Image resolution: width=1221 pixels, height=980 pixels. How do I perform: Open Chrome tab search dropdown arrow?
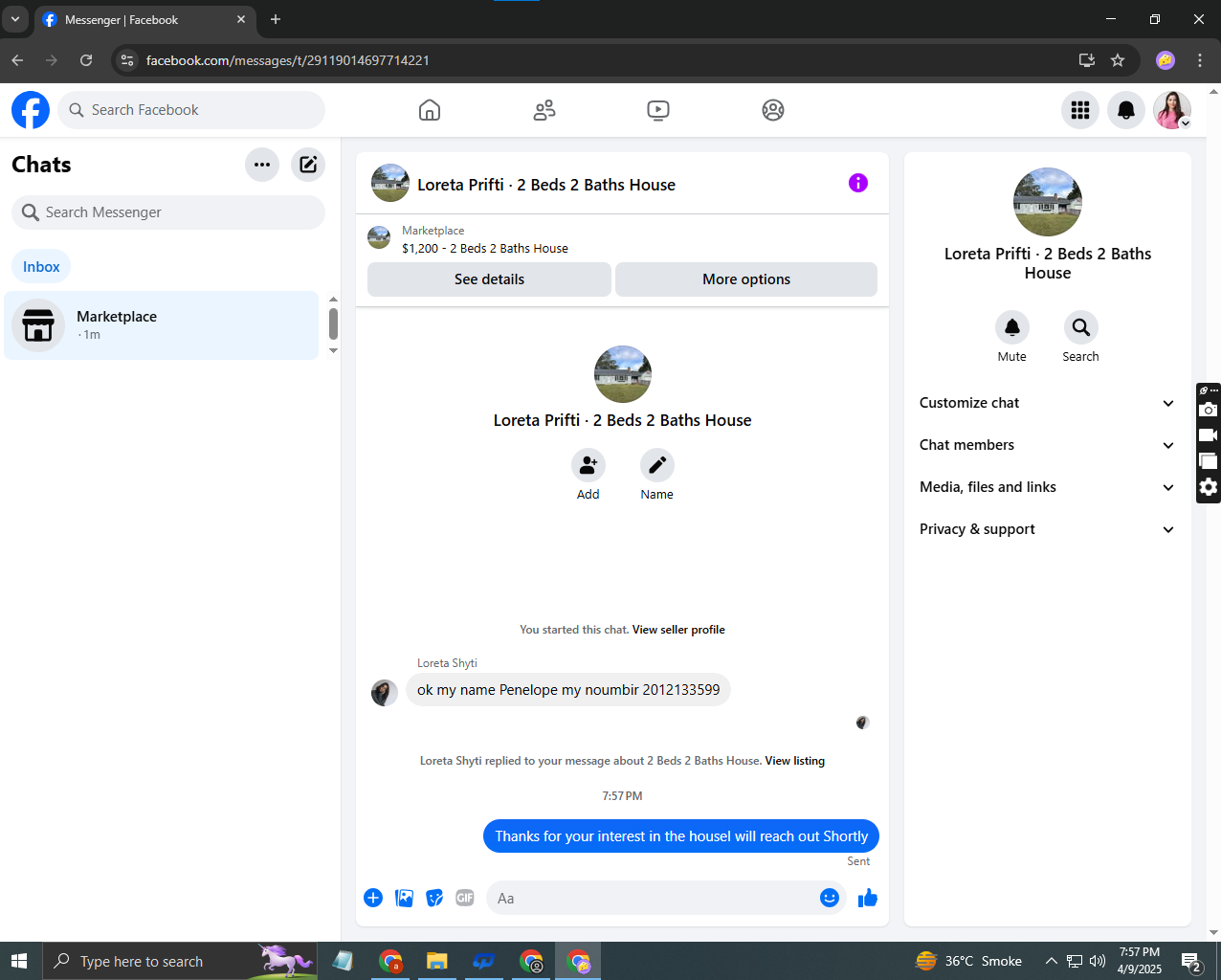tap(15, 19)
